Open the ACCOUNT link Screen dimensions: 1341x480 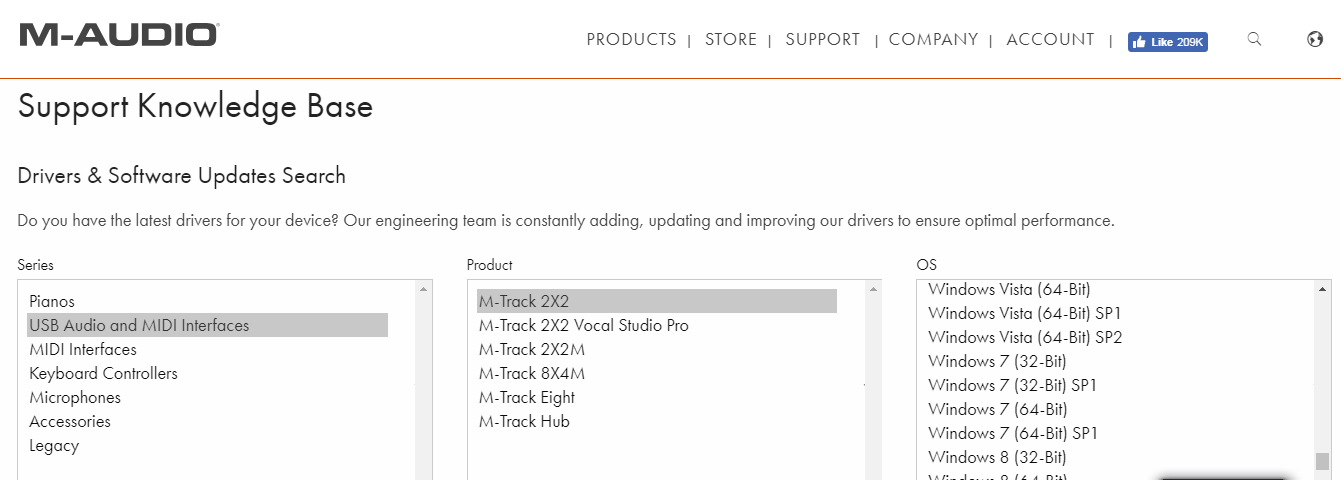[x=1050, y=40]
